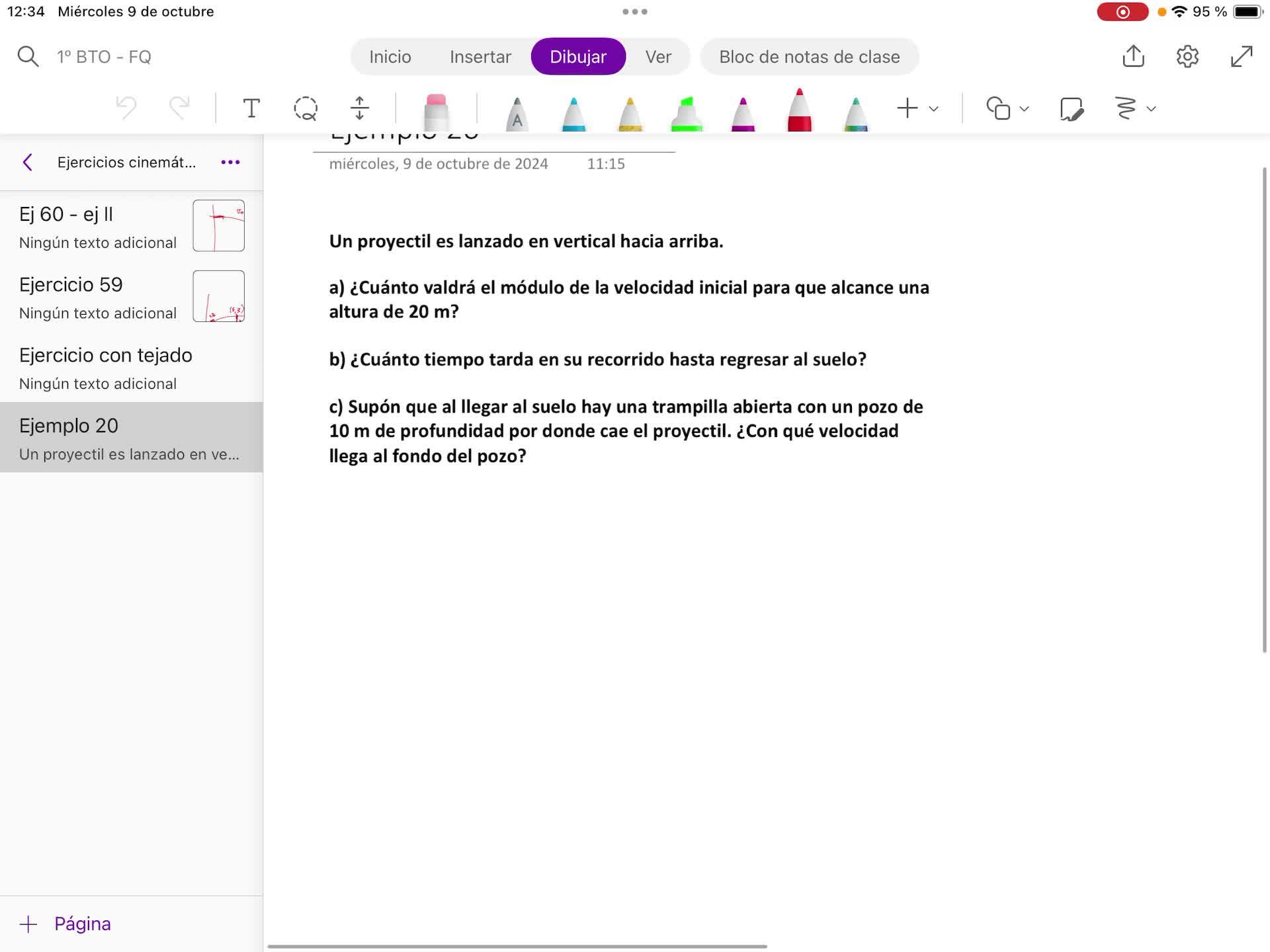Open the Shapes dropdown arrow
1270x952 pixels.
pyautogui.click(x=1024, y=108)
